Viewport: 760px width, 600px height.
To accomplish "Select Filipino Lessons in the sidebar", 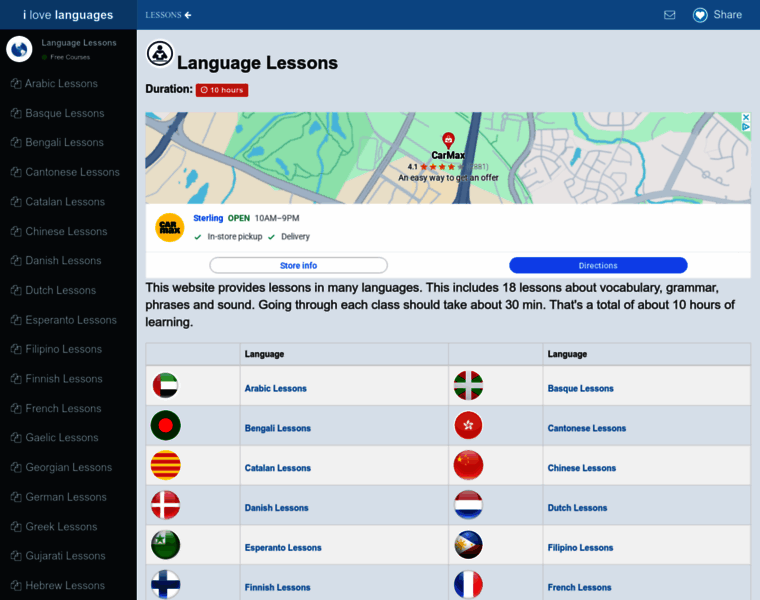I will [63, 349].
